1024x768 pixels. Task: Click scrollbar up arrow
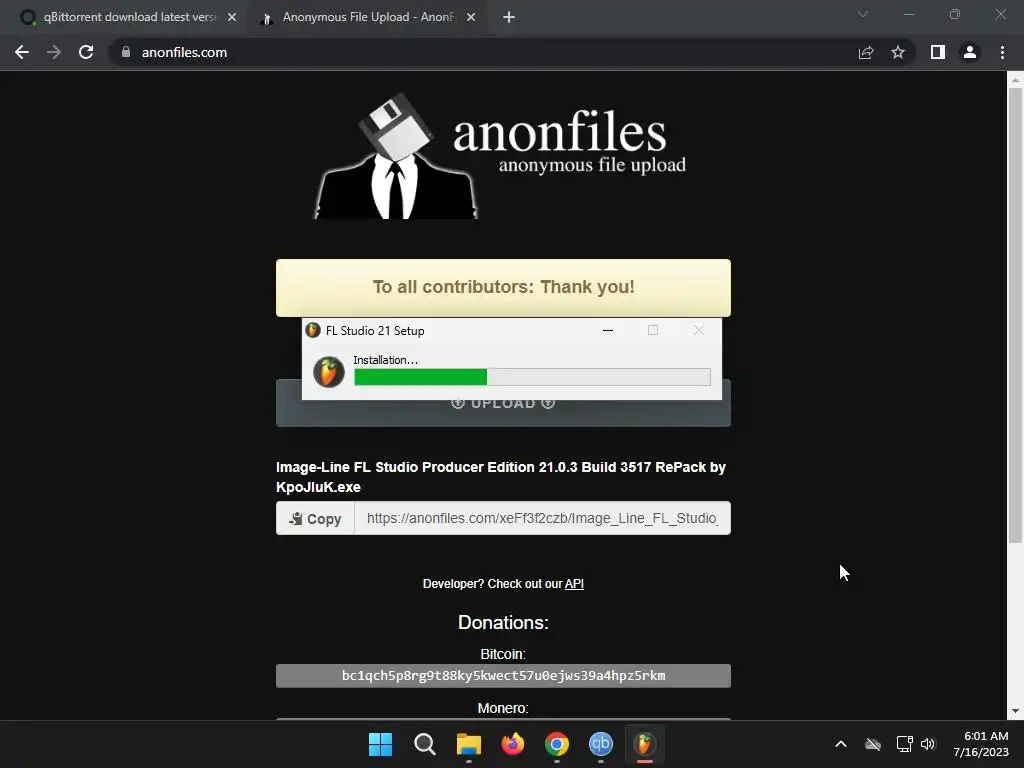click(1015, 80)
